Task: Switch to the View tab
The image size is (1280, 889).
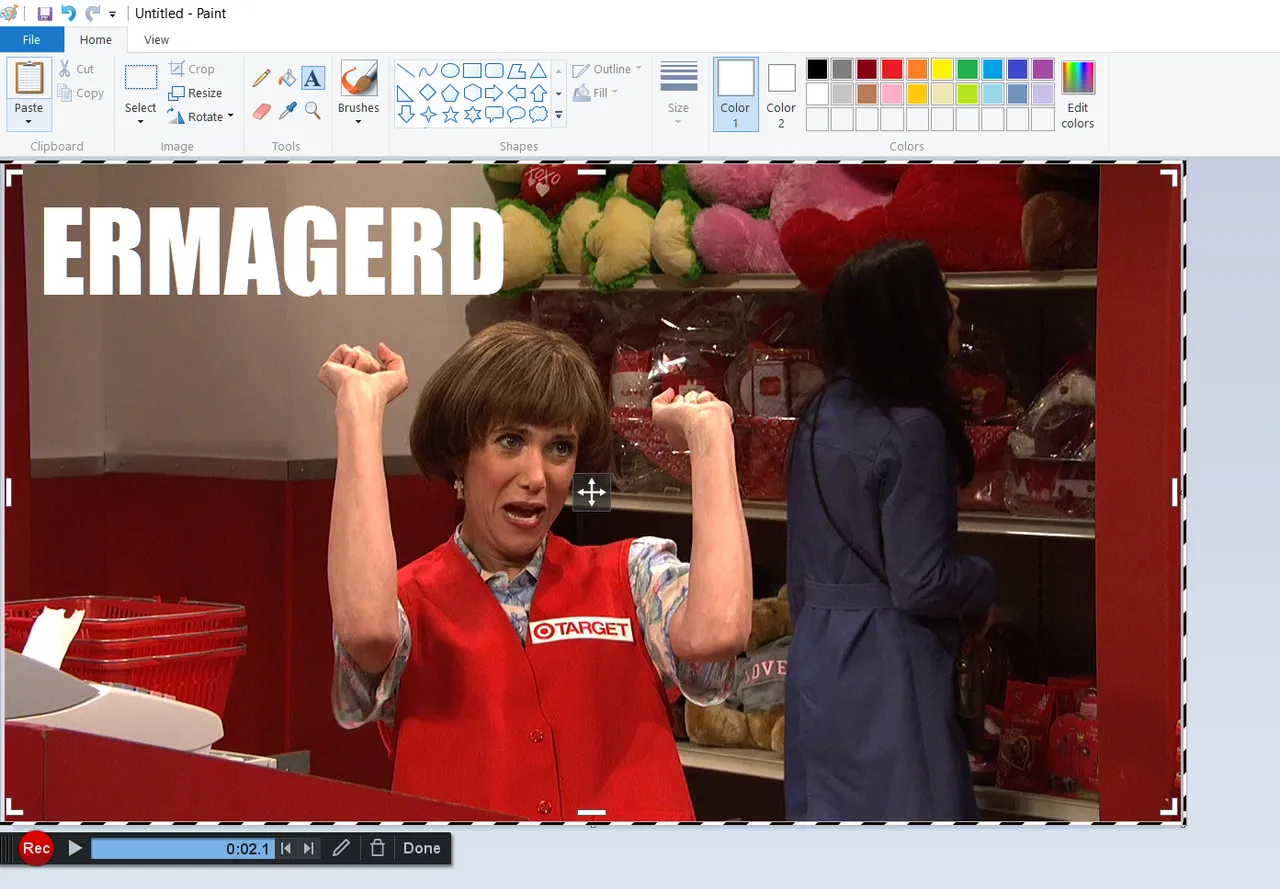Action: point(157,40)
